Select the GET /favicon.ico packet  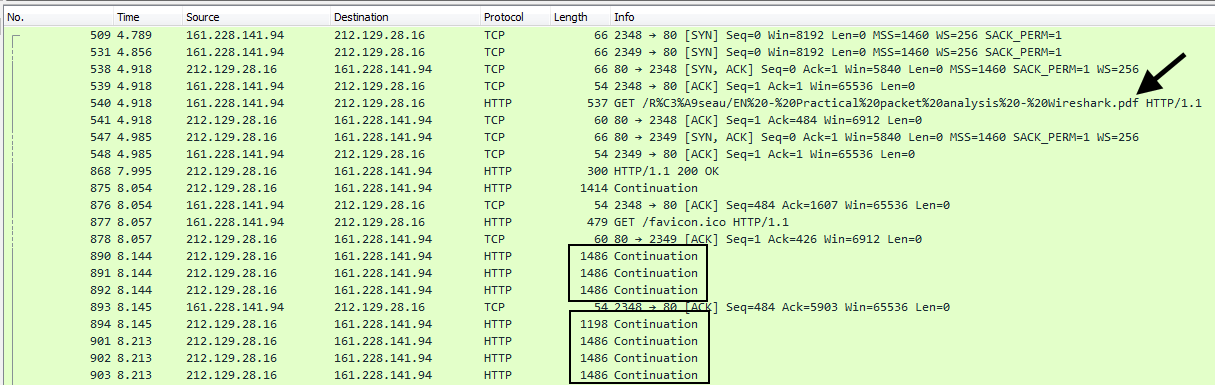click(607, 222)
